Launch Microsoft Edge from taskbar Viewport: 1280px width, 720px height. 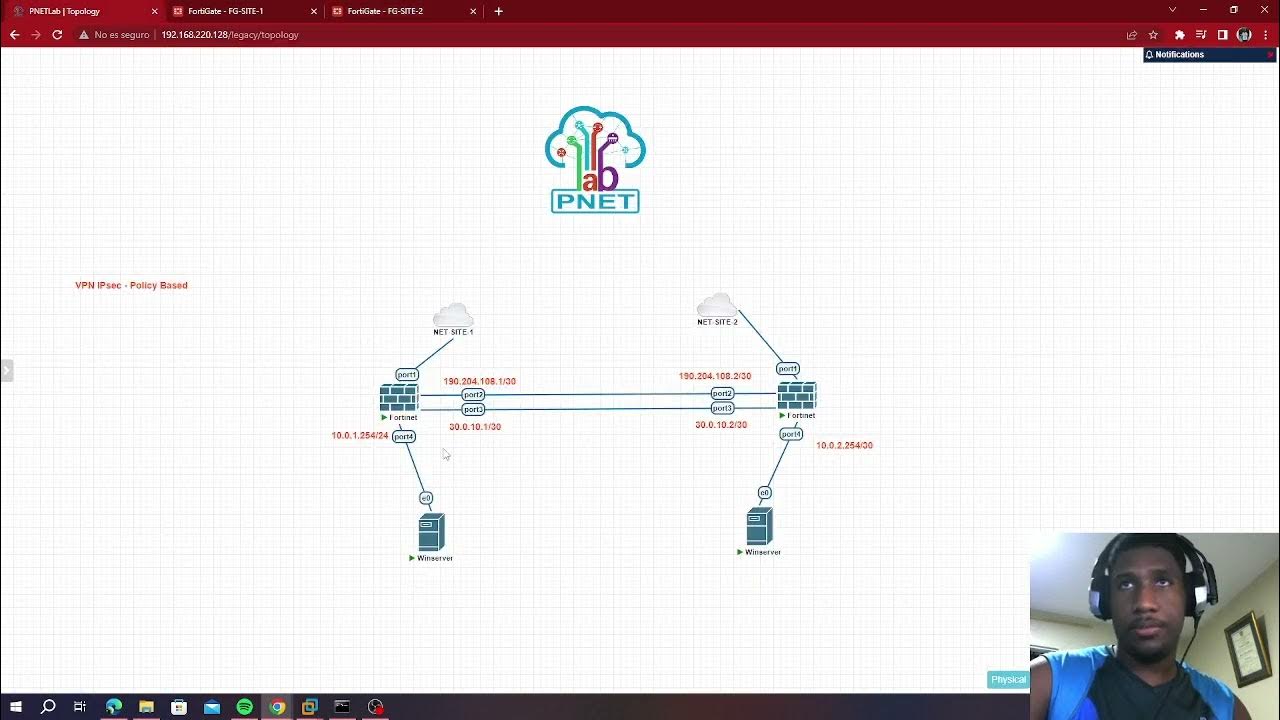tap(114, 707)
